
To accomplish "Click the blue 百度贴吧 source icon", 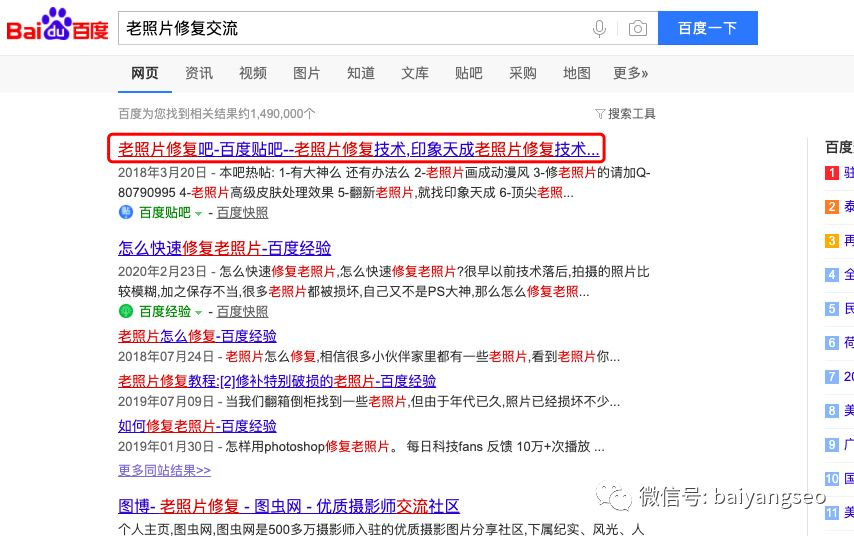I will tap(126, 212).
